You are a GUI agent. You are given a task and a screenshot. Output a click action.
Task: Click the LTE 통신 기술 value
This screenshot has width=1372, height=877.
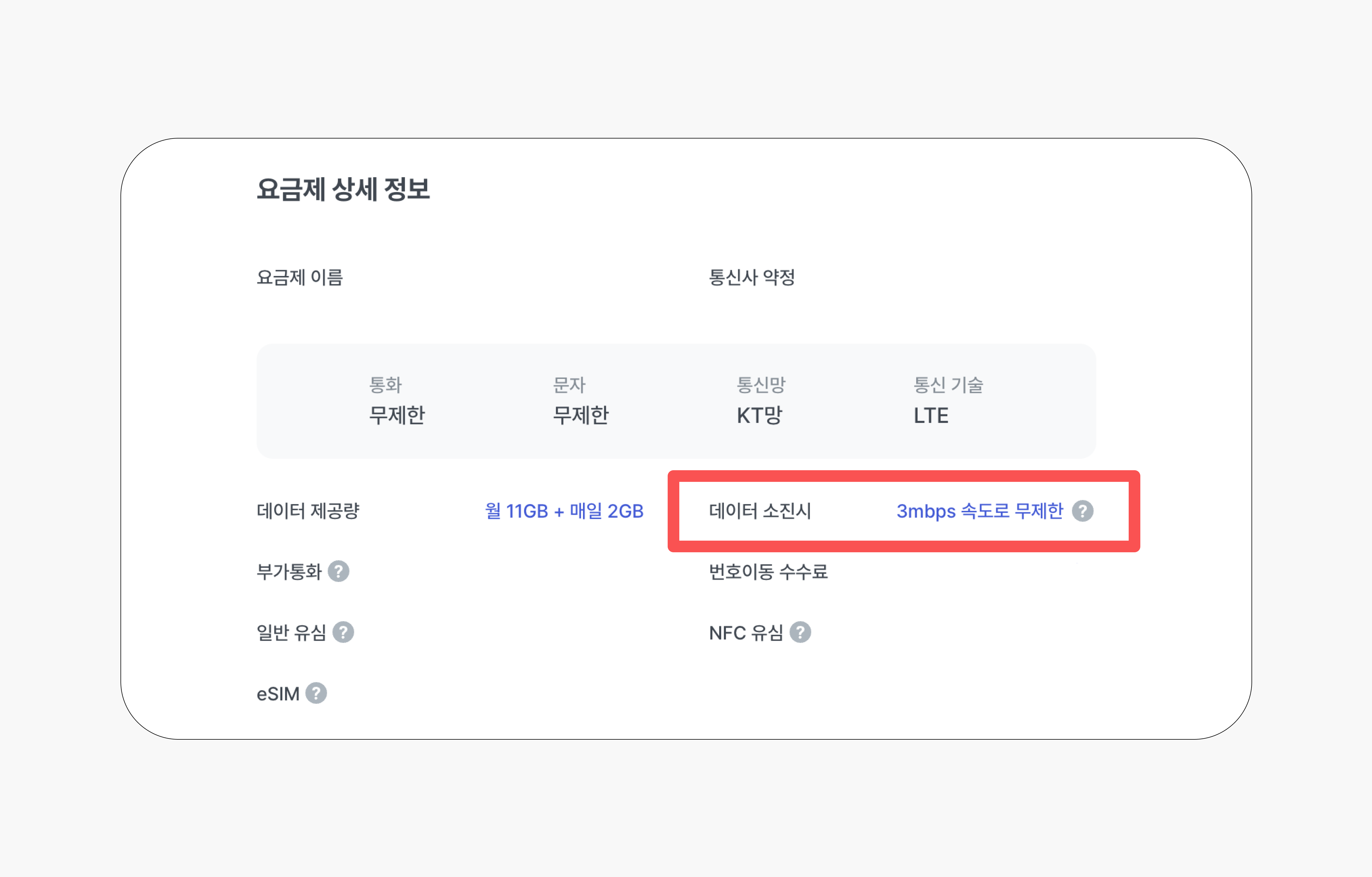pyautogui.click(x=931, y=415)
